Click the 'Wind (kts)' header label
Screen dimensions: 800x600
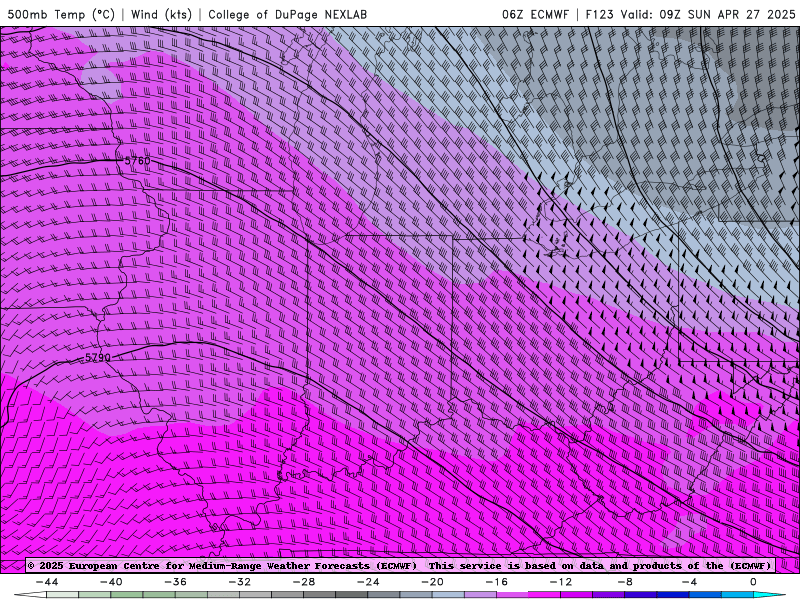161,14
